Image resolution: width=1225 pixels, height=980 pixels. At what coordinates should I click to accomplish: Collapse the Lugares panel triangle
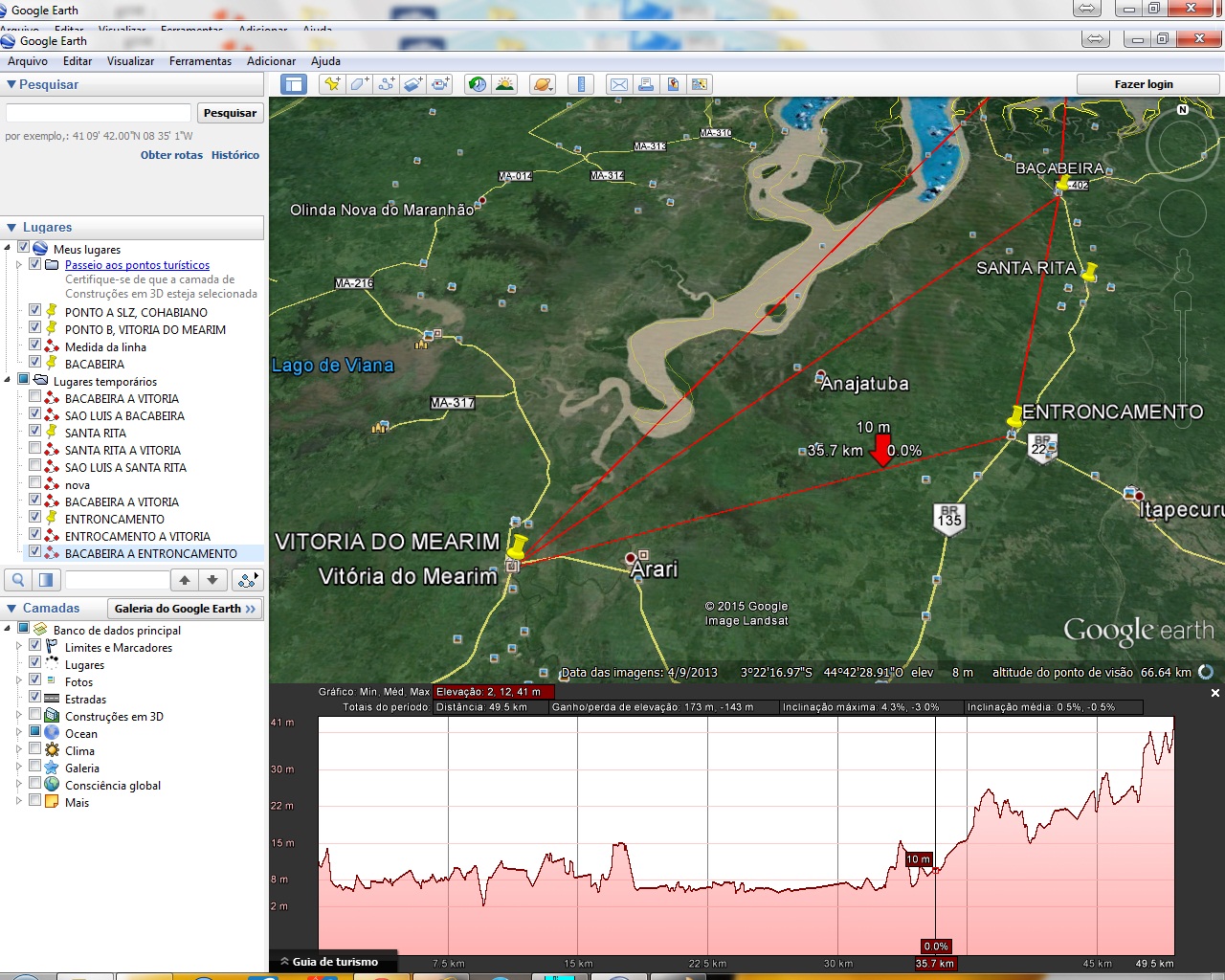11,228
